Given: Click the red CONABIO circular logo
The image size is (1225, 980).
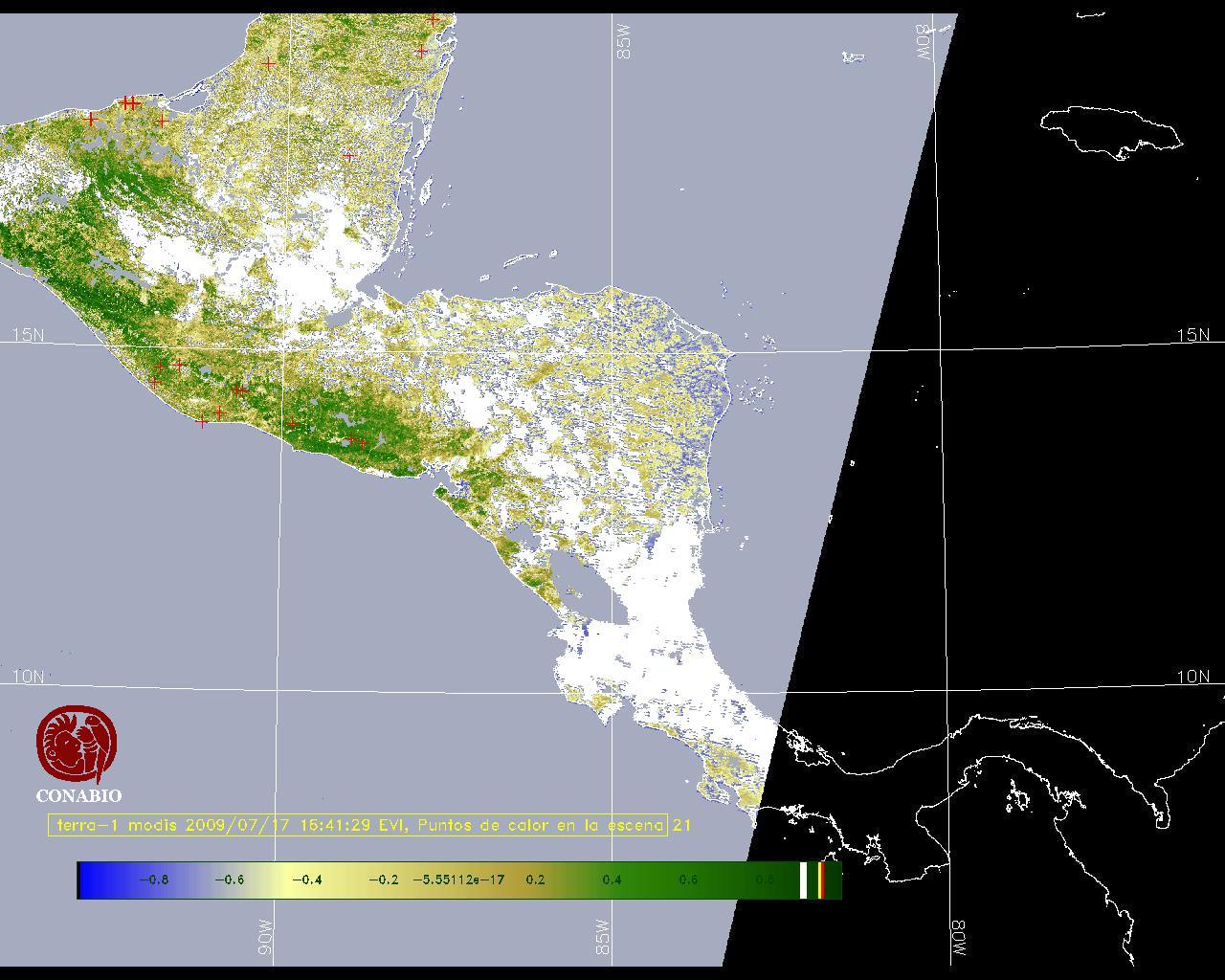Looking at the screenshot, I should tap(77, 745).
